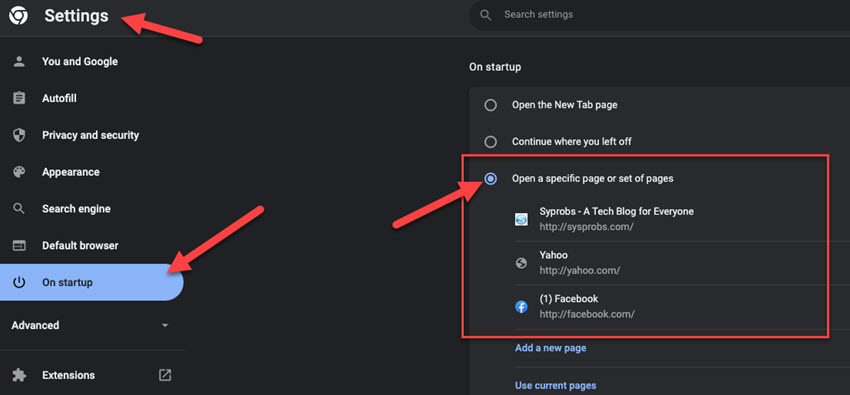The image size is (850, 395).
Task: Click Add a new page link
Action: tap(550, 348)
